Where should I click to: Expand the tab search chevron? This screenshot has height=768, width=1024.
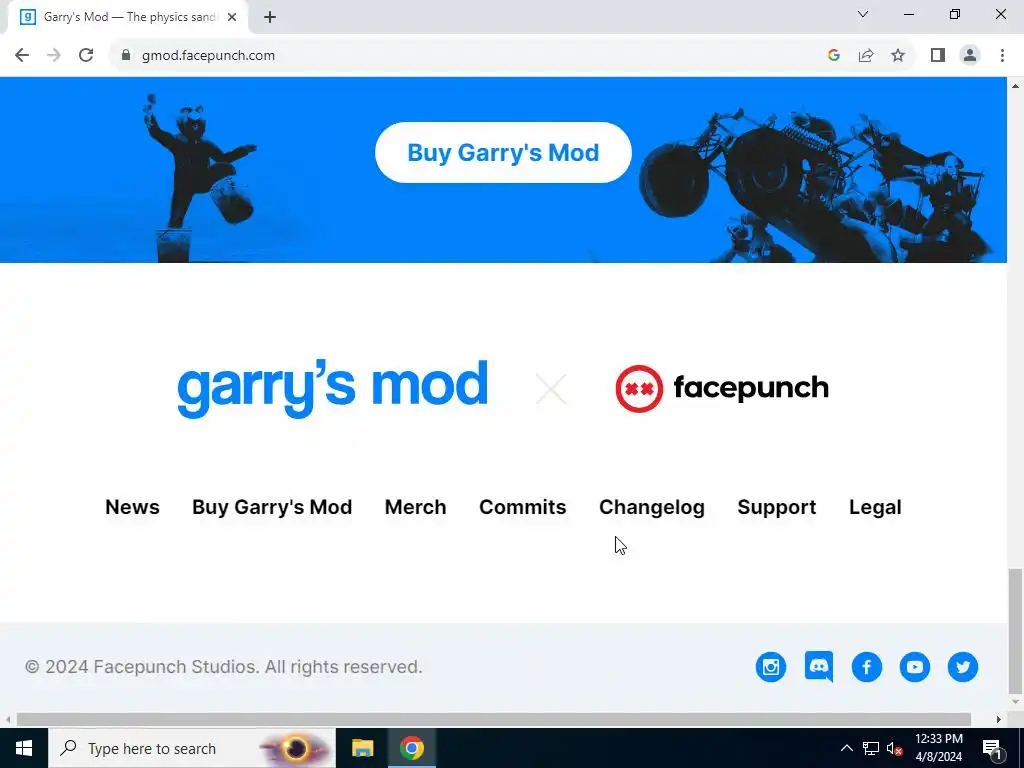[x=863, y=14]
